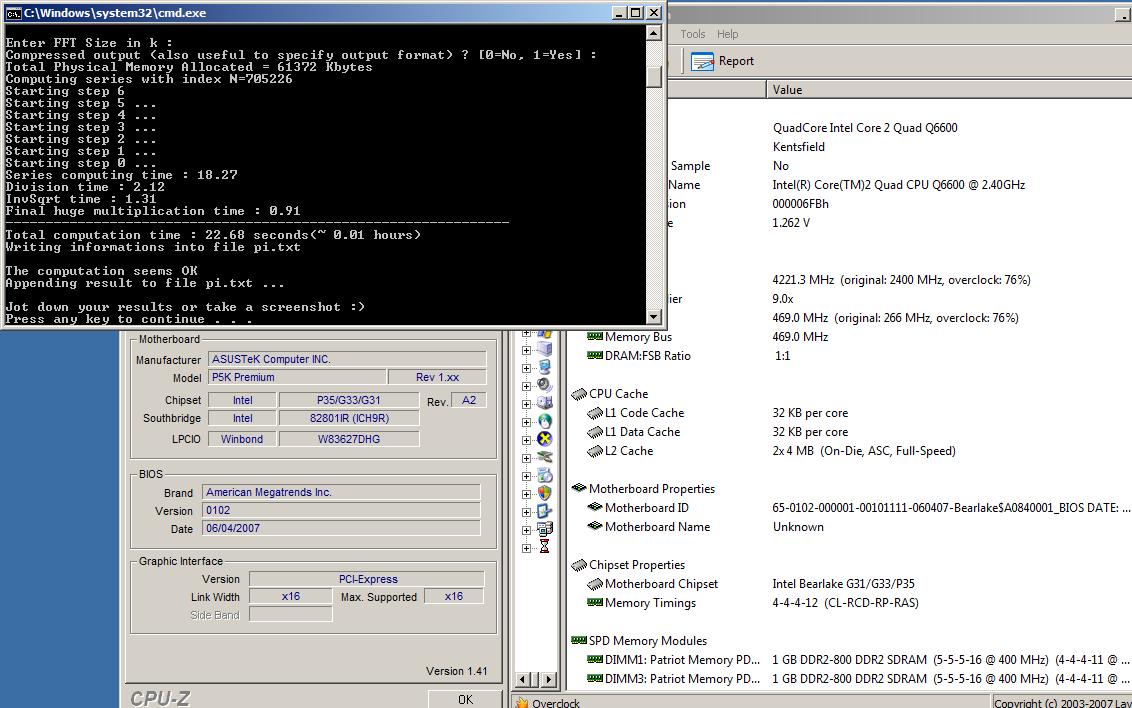Select the Storage drive icon in Everest tree

[544, 403]
